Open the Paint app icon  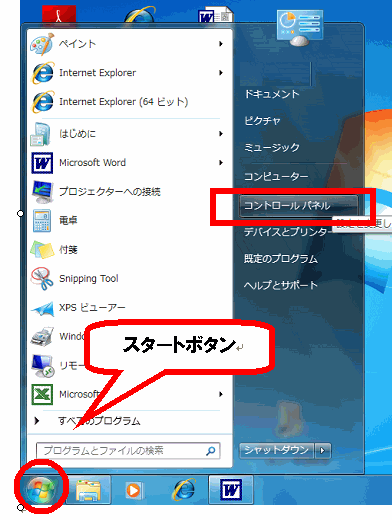(42, 44)
